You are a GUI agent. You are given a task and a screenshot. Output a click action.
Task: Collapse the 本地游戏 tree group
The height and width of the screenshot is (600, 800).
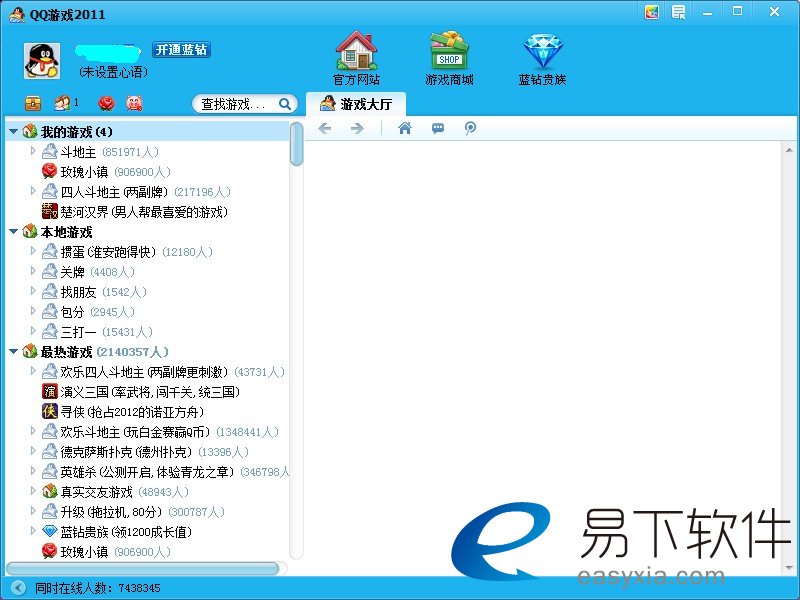click(x=13, y=232)
